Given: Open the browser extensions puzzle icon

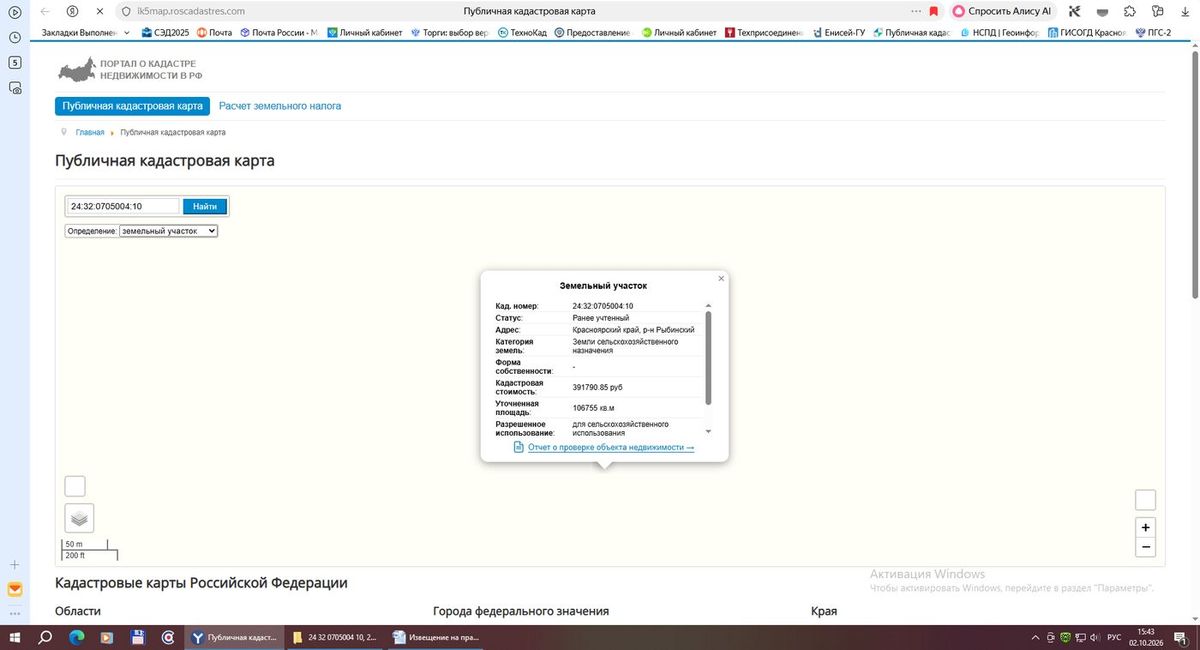Looking at the screenshot, I should point(1129,11).
